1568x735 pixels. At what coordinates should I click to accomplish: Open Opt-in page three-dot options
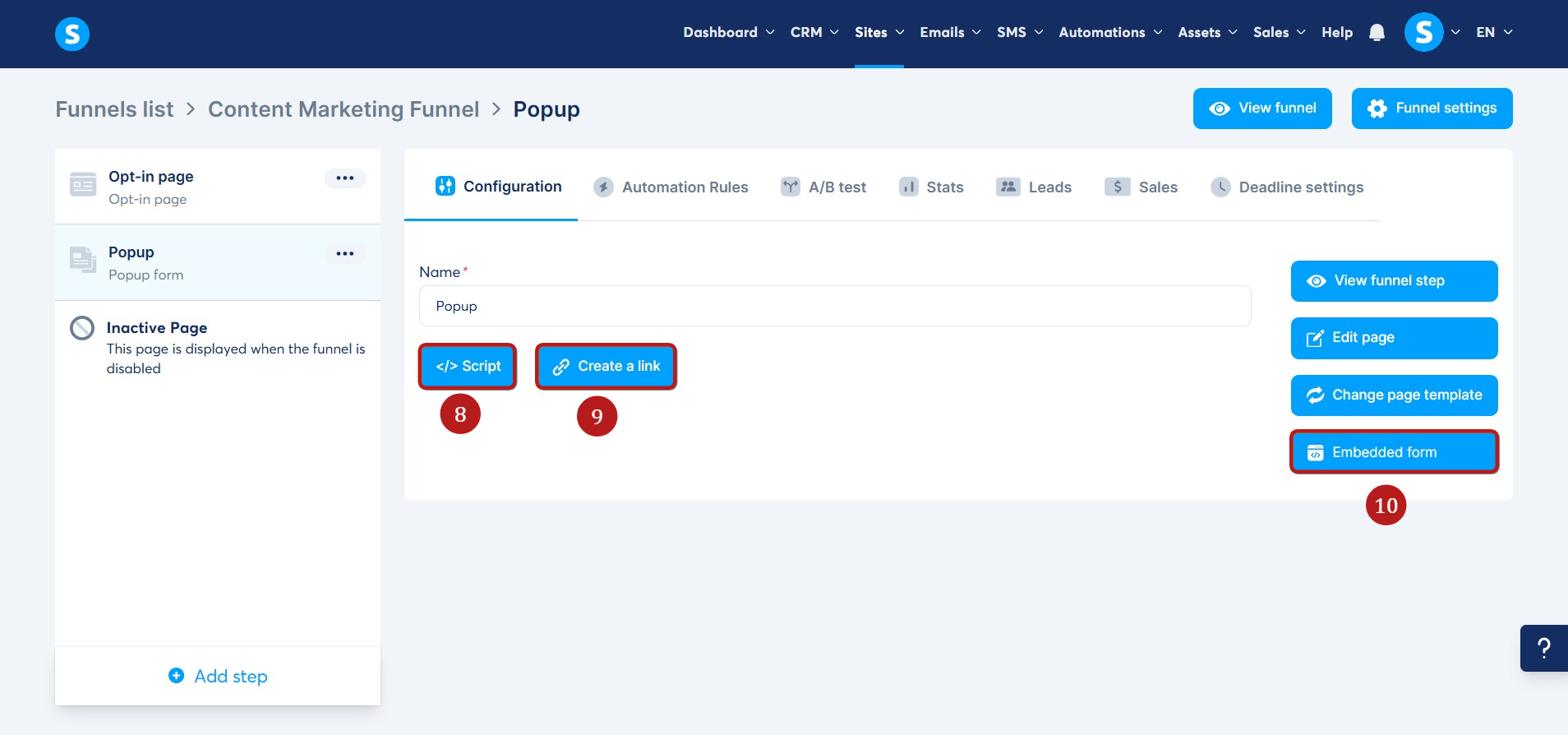345,178
